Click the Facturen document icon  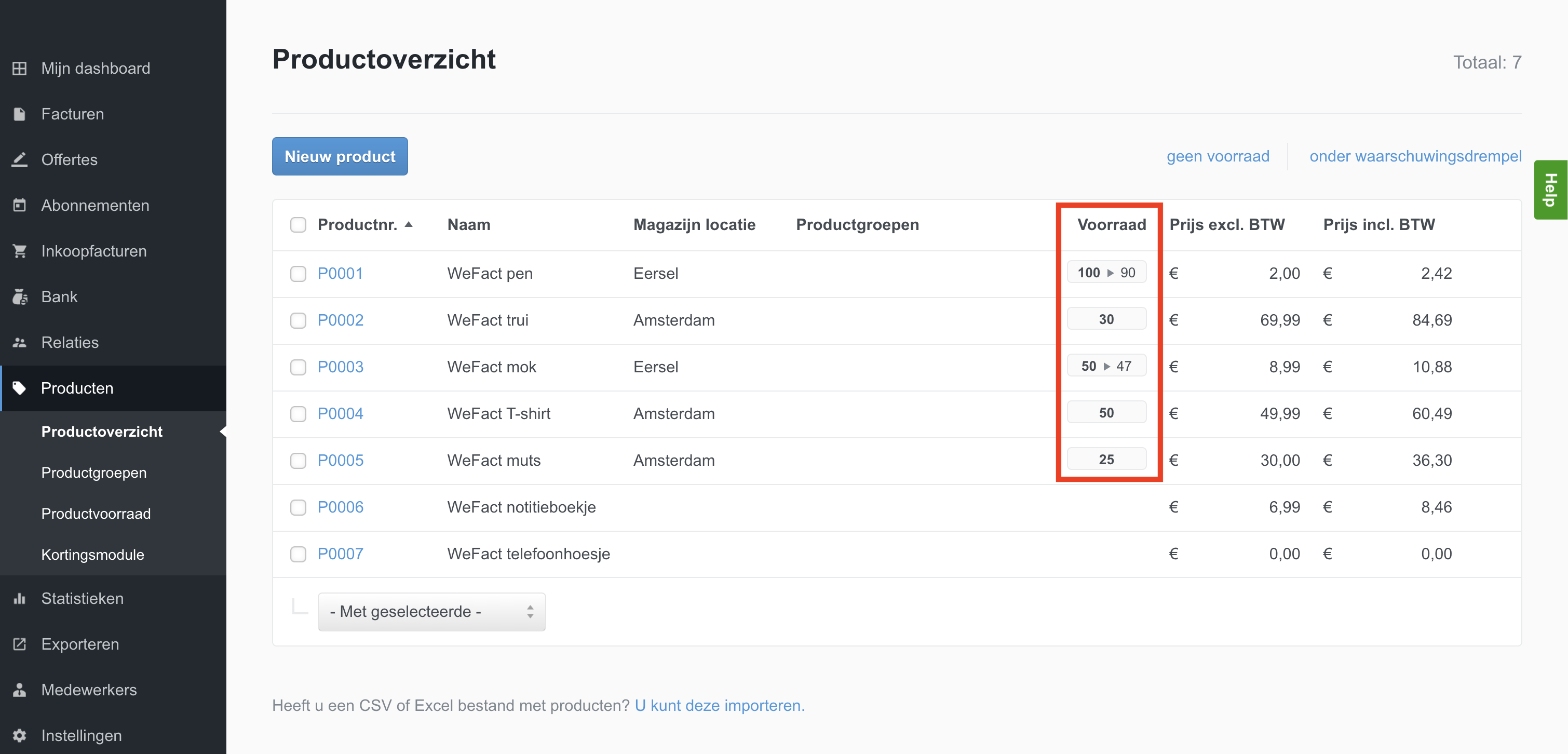tap(20, 114)
